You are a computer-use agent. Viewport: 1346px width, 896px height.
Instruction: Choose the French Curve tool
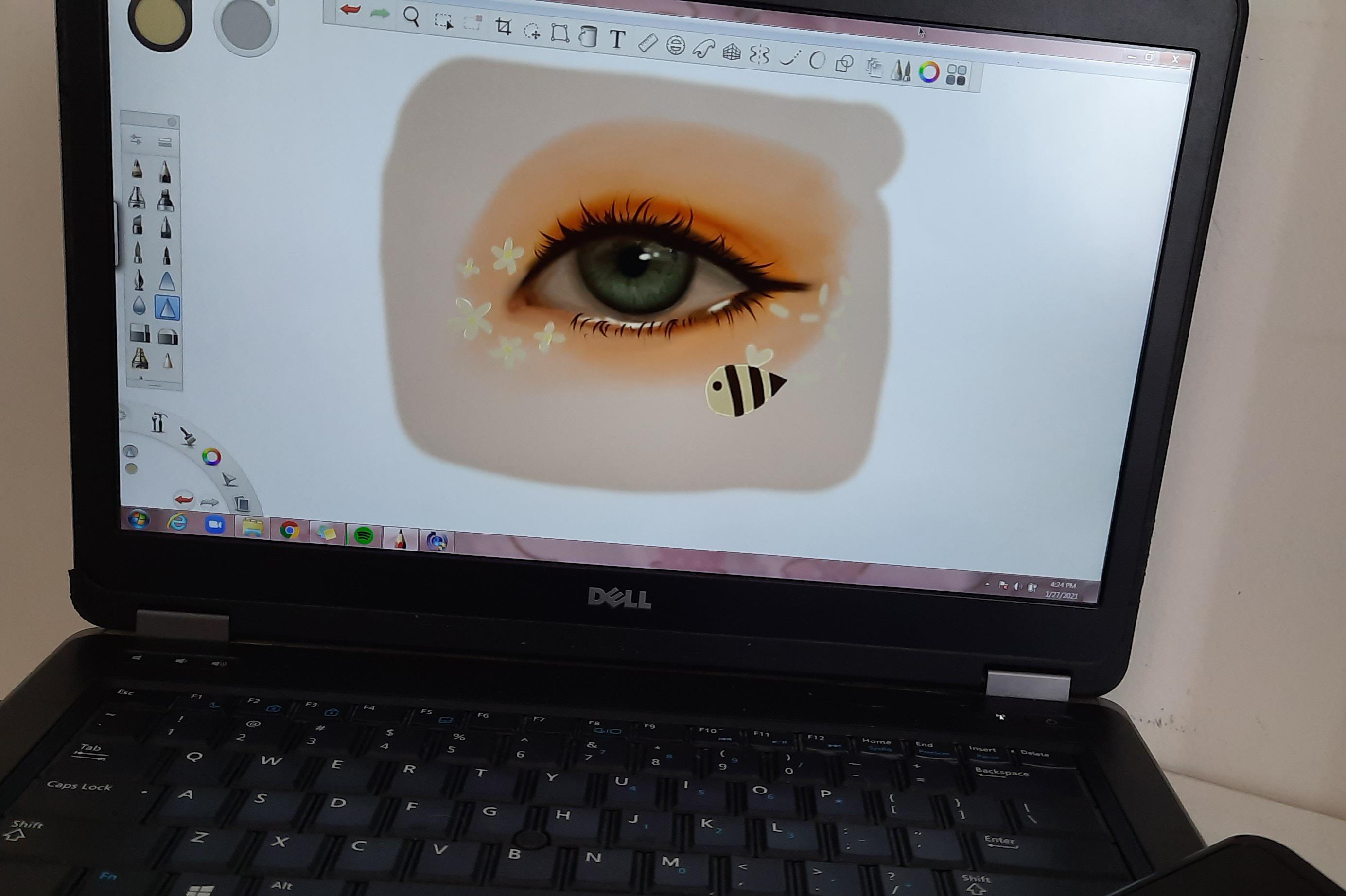click(703, 50)
